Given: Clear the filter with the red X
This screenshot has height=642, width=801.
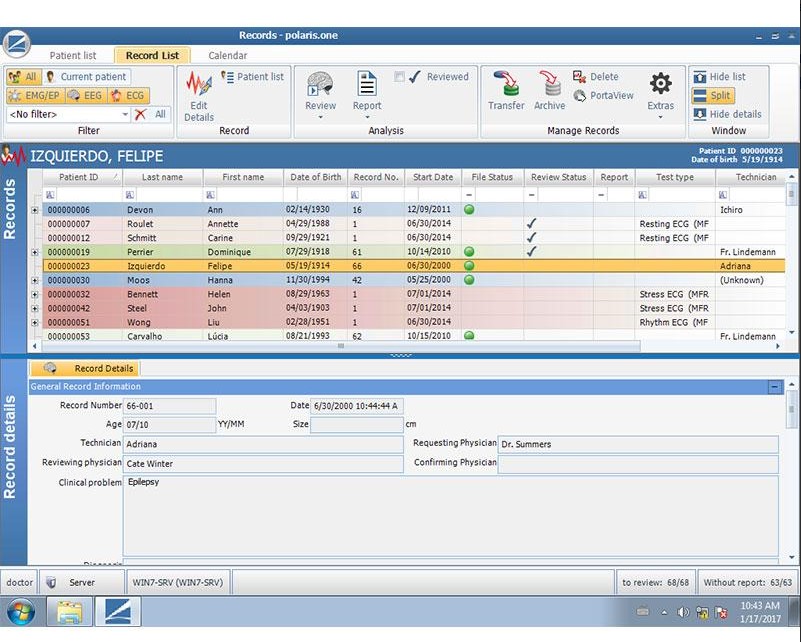Looking at the screenshot, I should pos(141,115).
